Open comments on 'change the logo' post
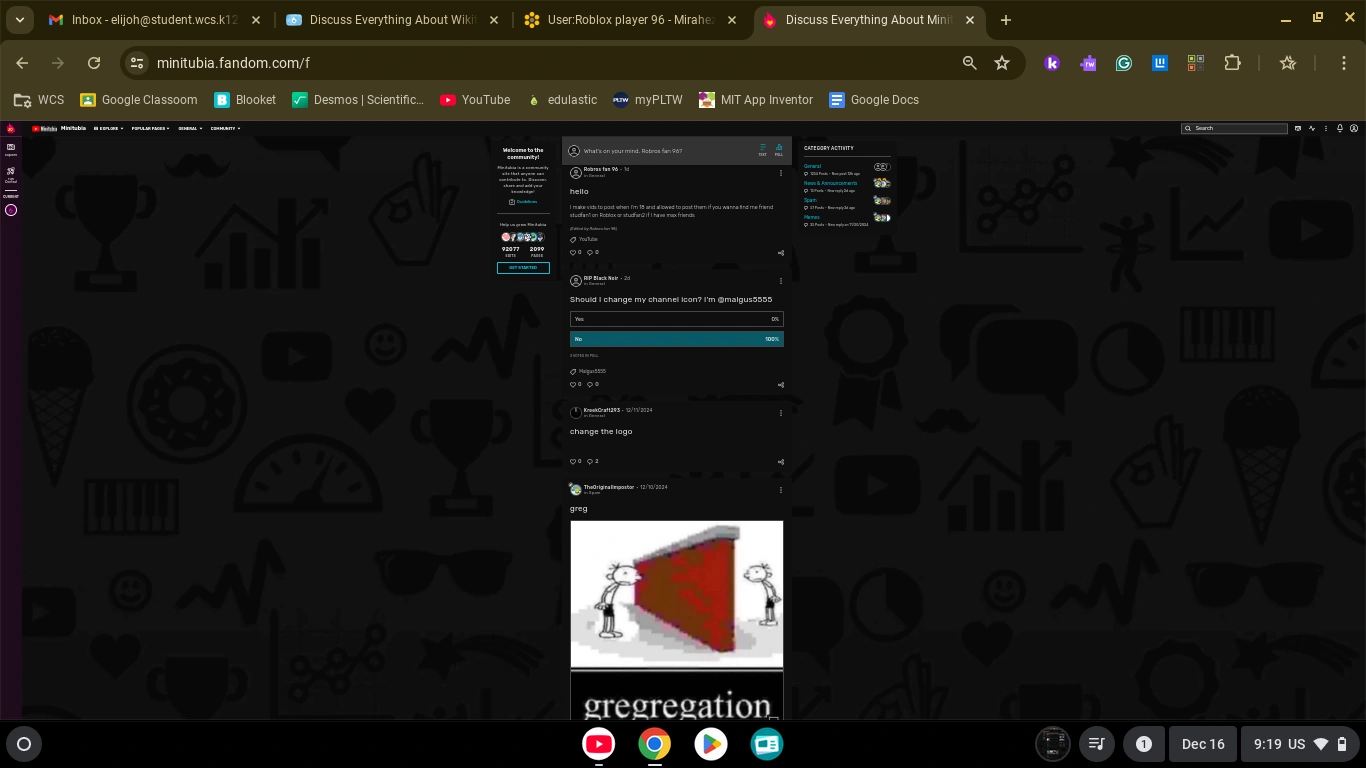The height and width of the screenshot is (768, 1366). pyautogui.click(x=592, y=461)
